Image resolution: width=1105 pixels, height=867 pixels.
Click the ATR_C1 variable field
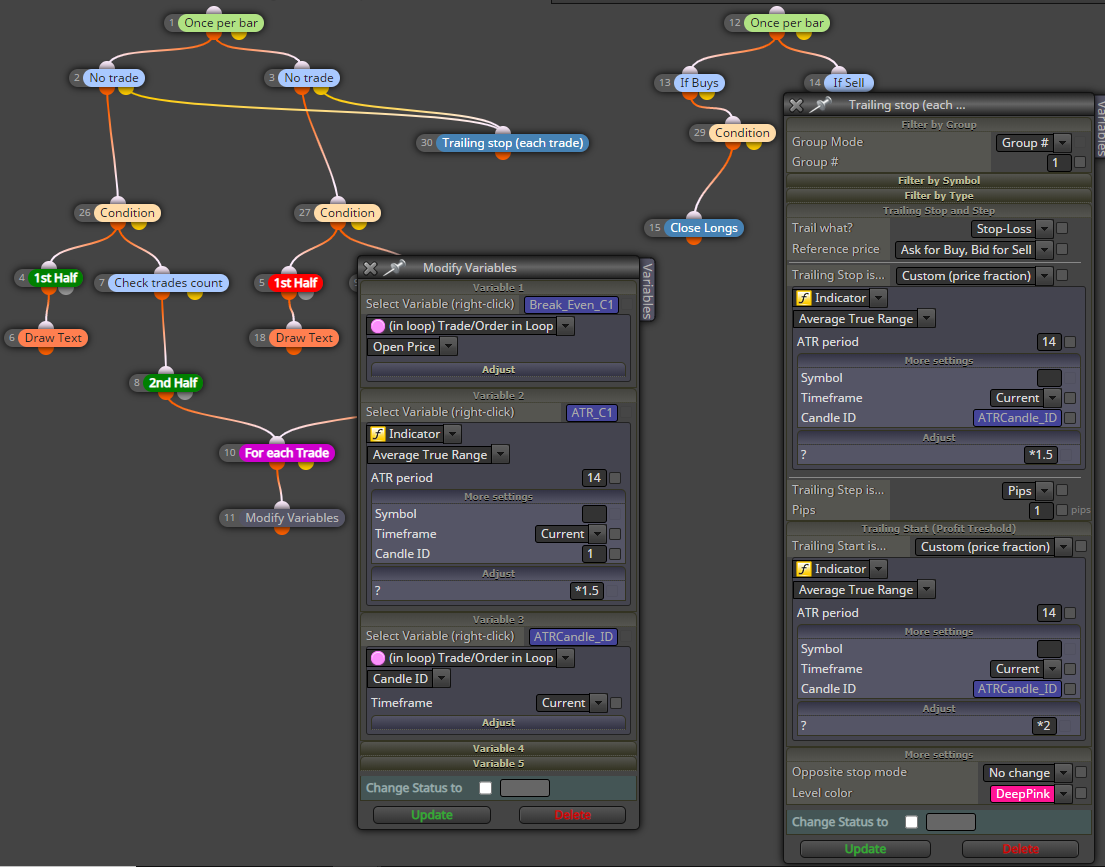[592, 413]
